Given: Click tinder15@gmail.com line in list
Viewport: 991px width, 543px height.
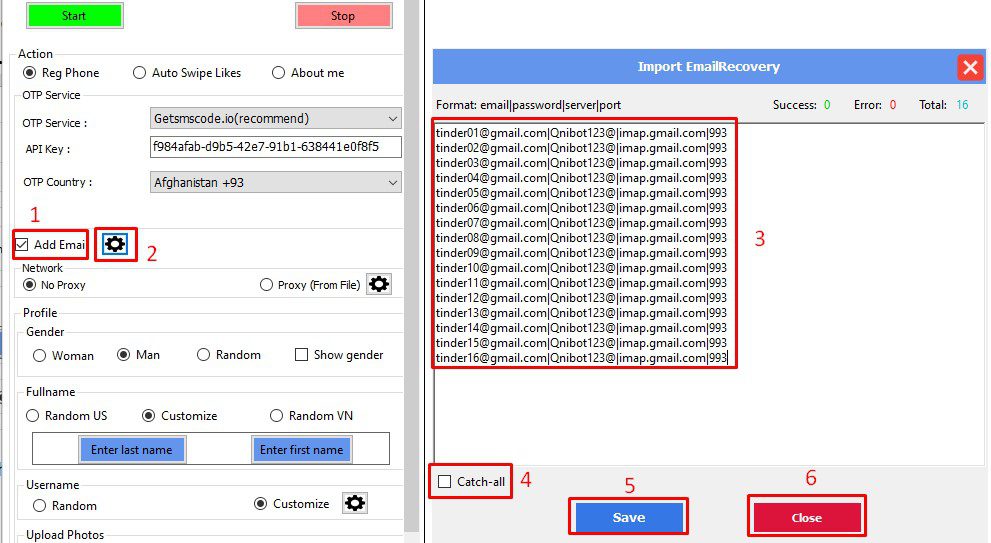Looking at the screenshot, I should pyautogui.click(x=581, y=343).
